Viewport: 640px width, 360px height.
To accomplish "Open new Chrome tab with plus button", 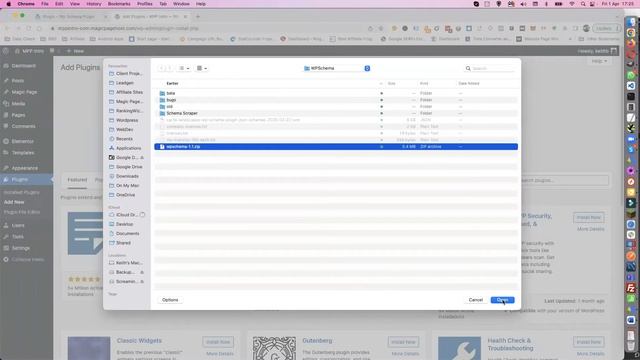I will coord(198,17).
